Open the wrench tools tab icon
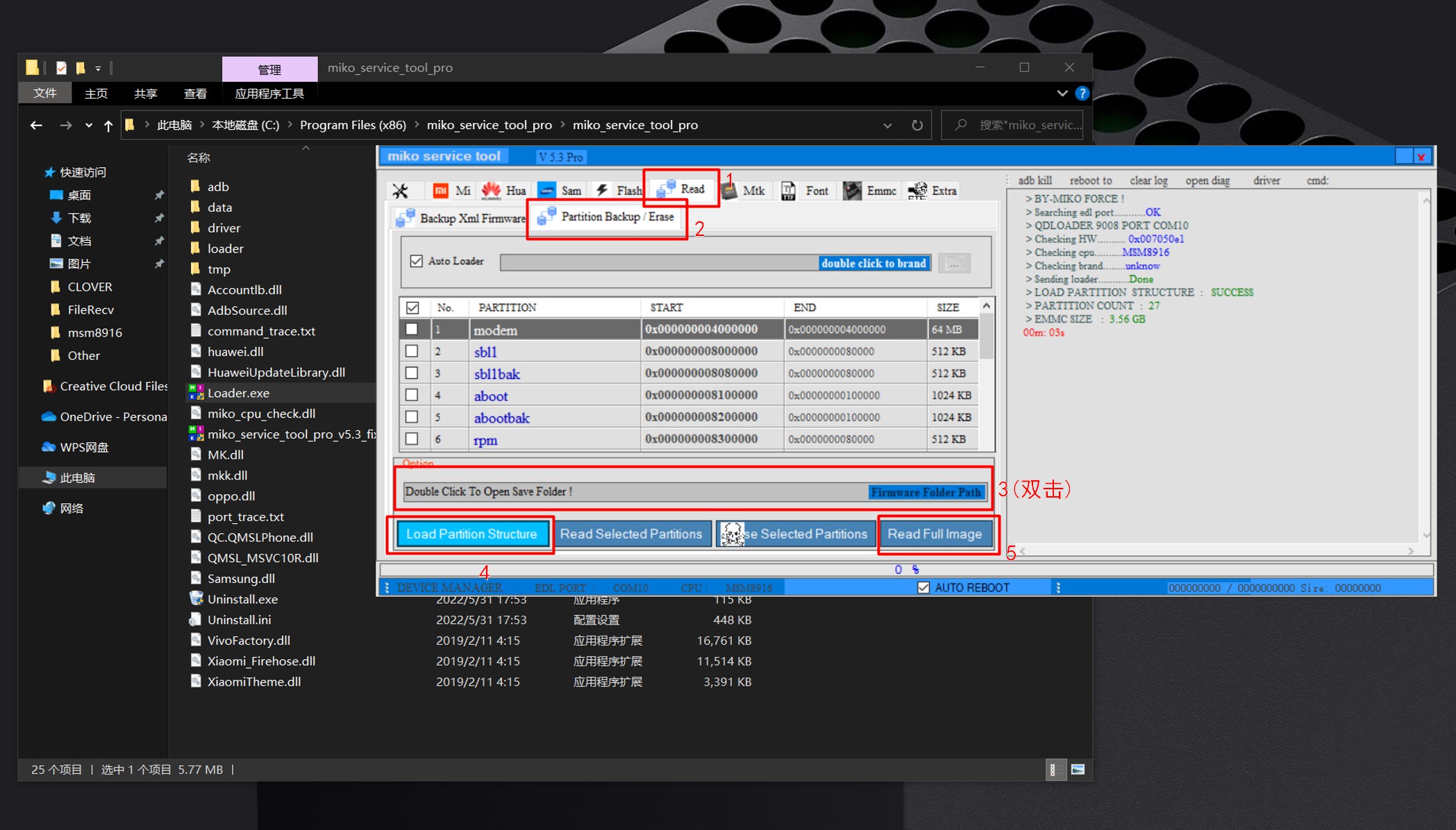The height and width of the screenshot is (830, 1456). [400, 191]
